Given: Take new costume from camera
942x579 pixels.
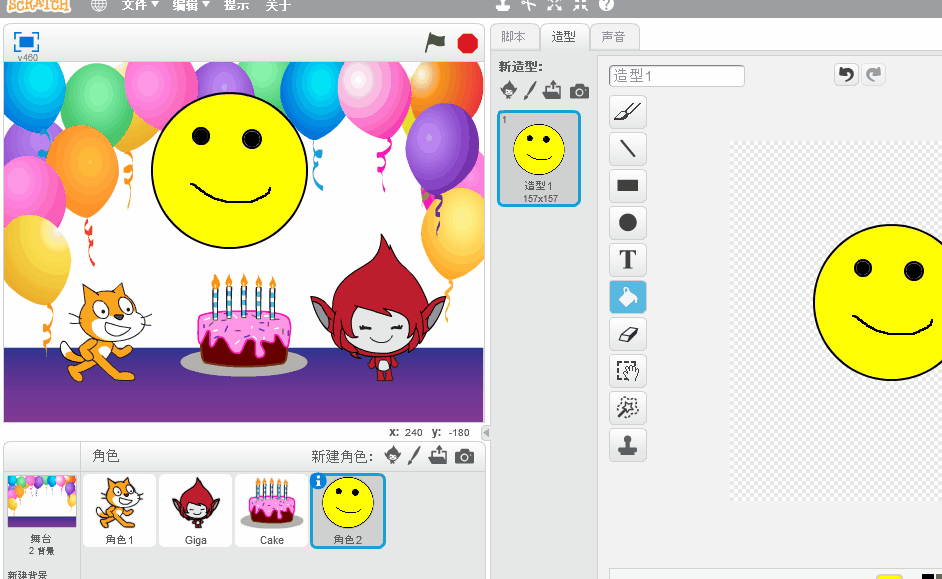Looking at the screenshot, I should (579, 91).
